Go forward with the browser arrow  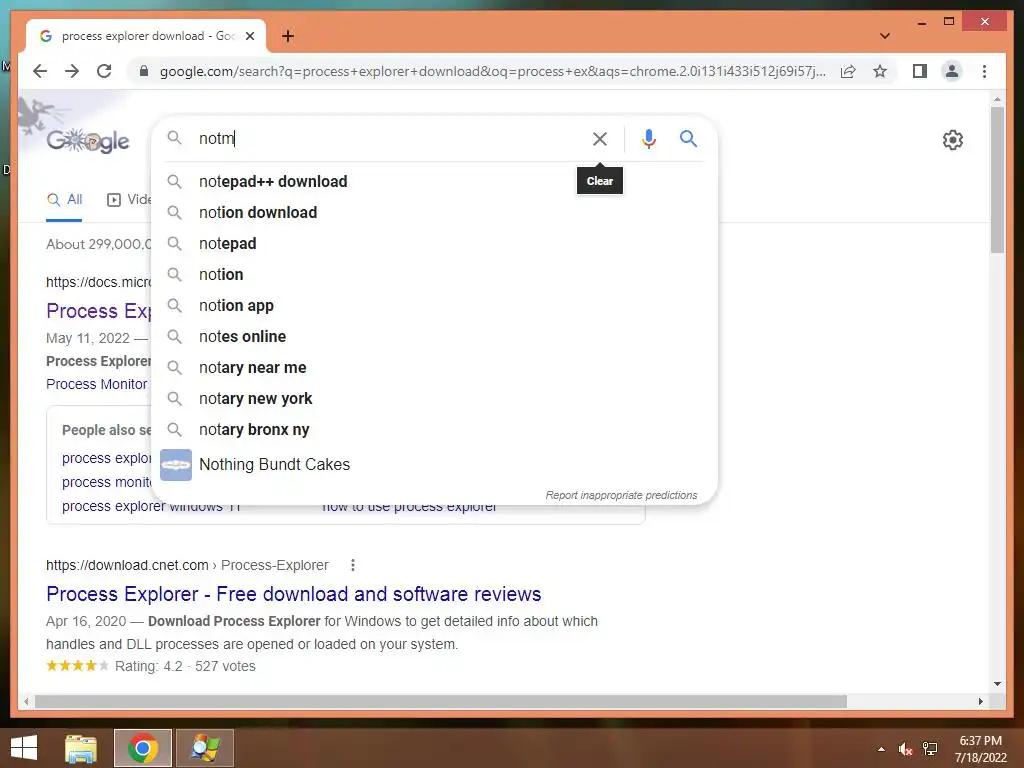tap(72, 71)
